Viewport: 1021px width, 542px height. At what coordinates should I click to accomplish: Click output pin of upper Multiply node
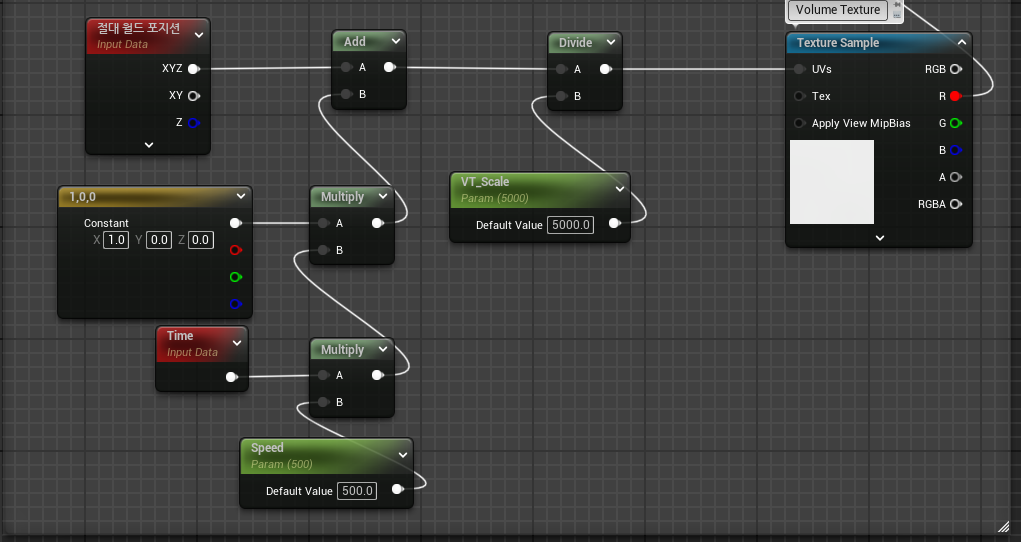tap(377, 223)
